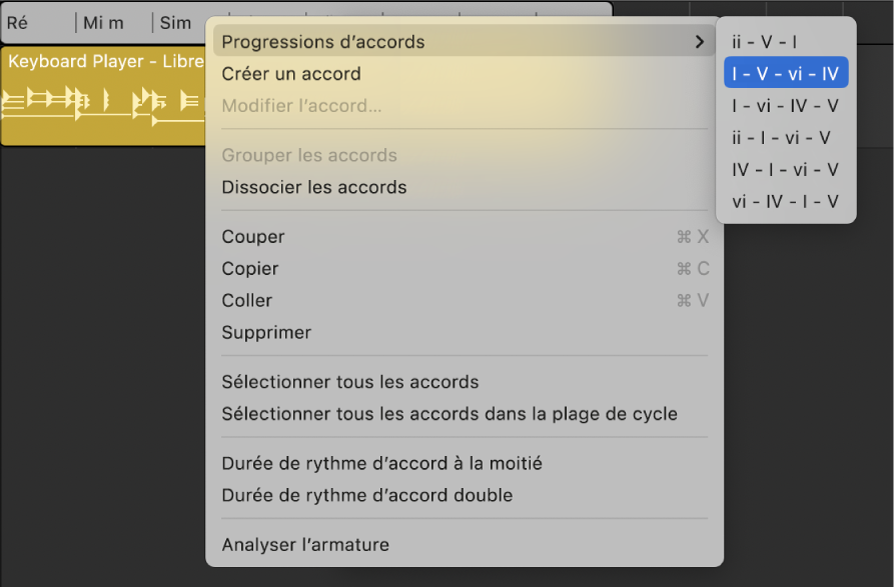Run Analyser l'armature
The height and width of the screenshot is (588, 894).
305,546
